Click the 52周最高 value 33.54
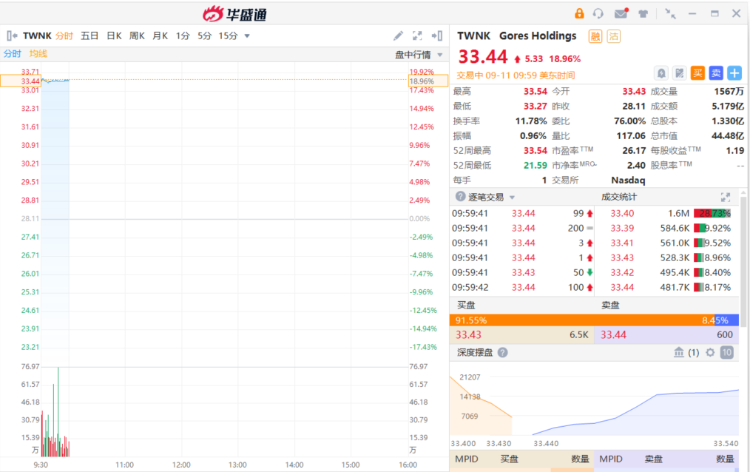 click(x=535, y=151)
